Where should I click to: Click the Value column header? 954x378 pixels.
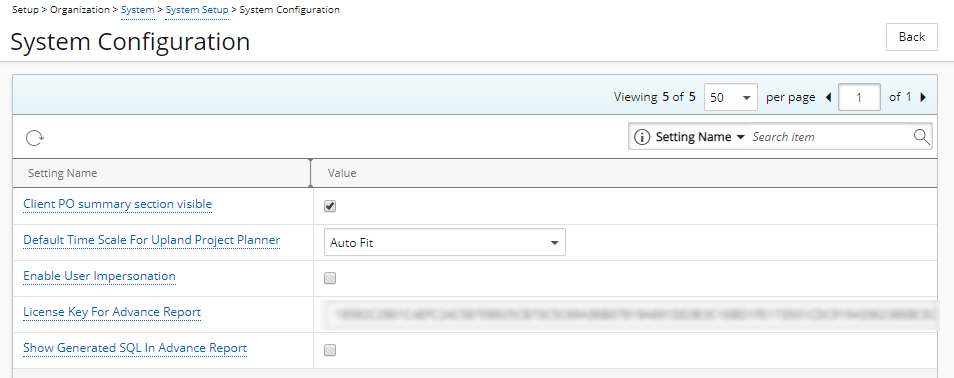point(342,173)
